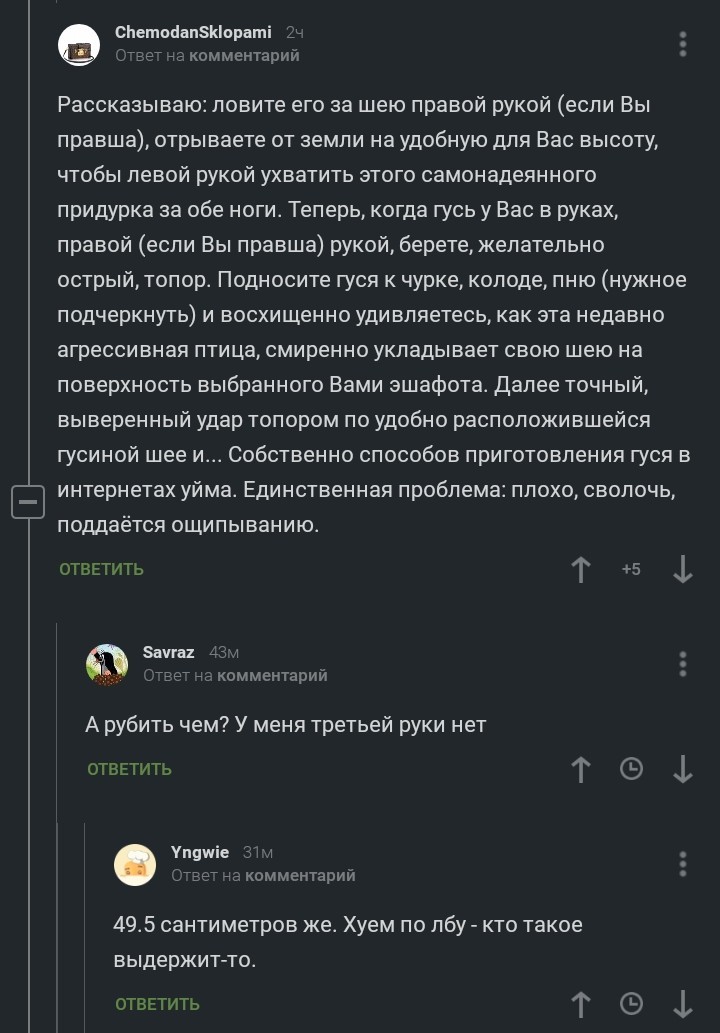Upvote Savraz's comment
Viewport: 720px width, 1033px height.
tap(580, 769)
